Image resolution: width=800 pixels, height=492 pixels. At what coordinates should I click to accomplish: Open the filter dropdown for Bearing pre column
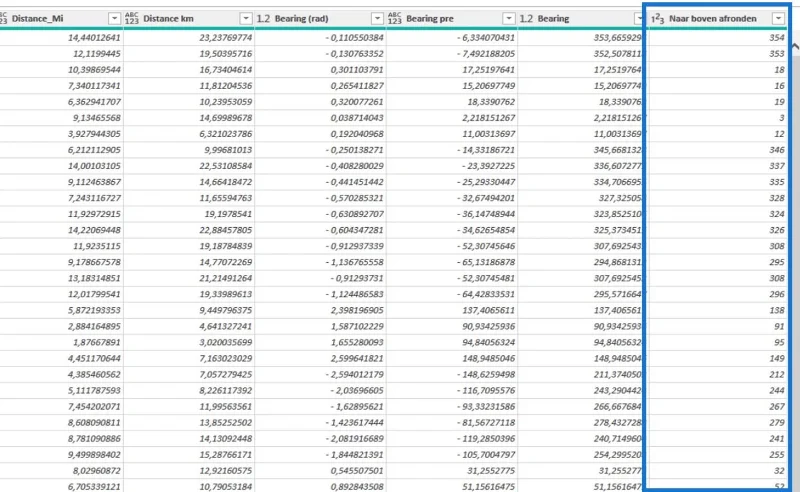(509, 18)
